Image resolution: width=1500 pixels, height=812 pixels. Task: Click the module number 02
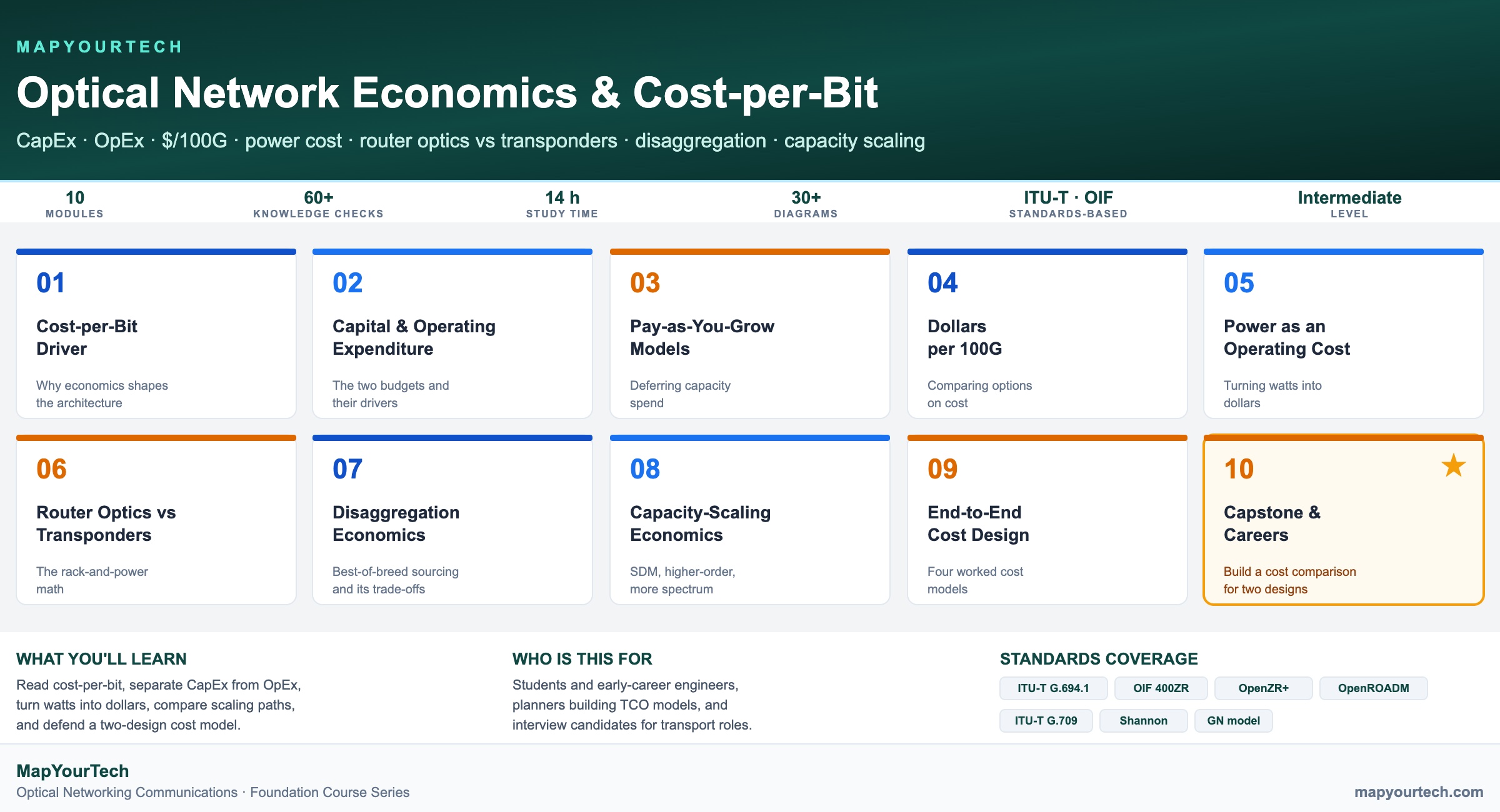347,283
